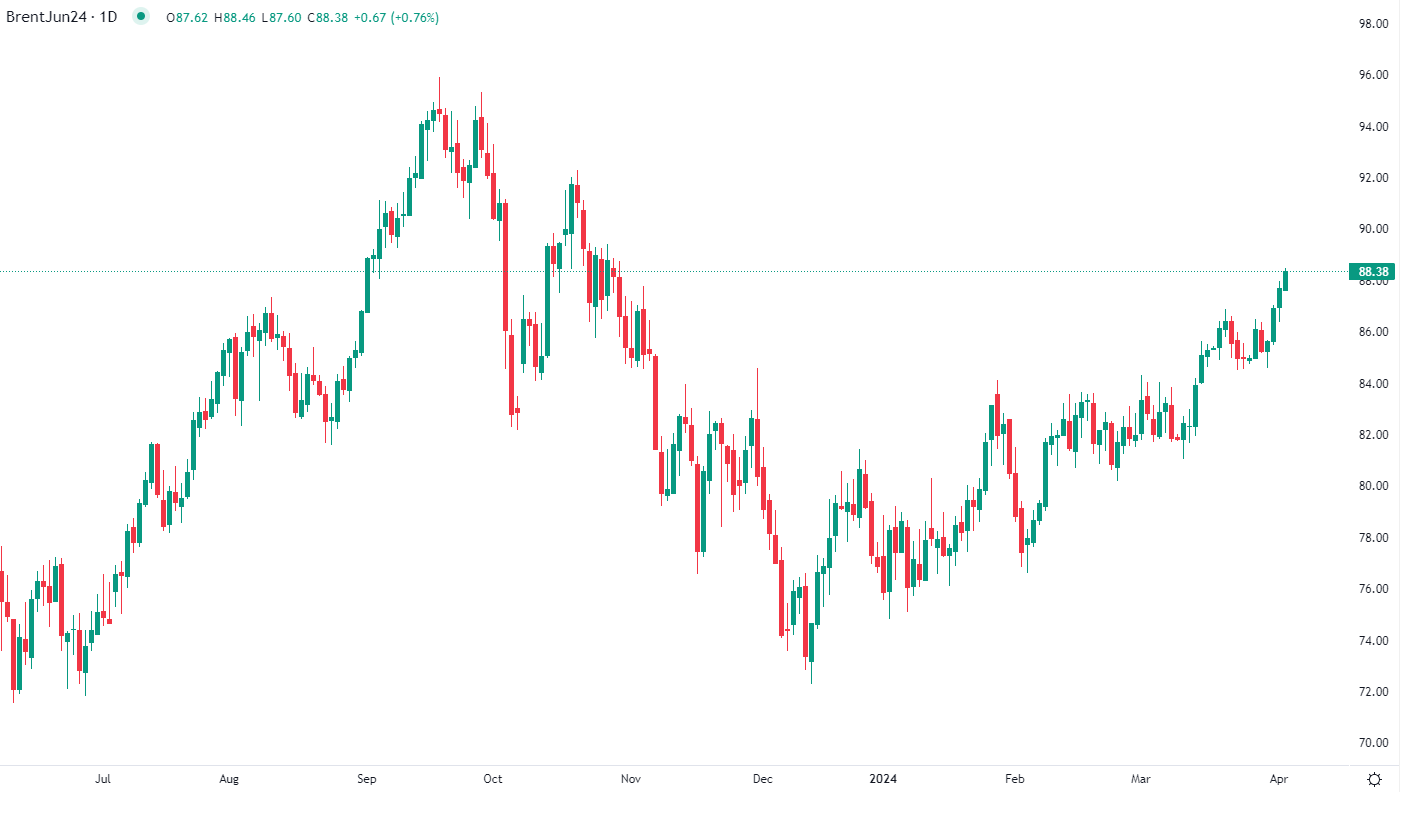Click the +0.67 (+0.76%) change text
Viewport: 1413px width, 814px height.
[396, 18]
